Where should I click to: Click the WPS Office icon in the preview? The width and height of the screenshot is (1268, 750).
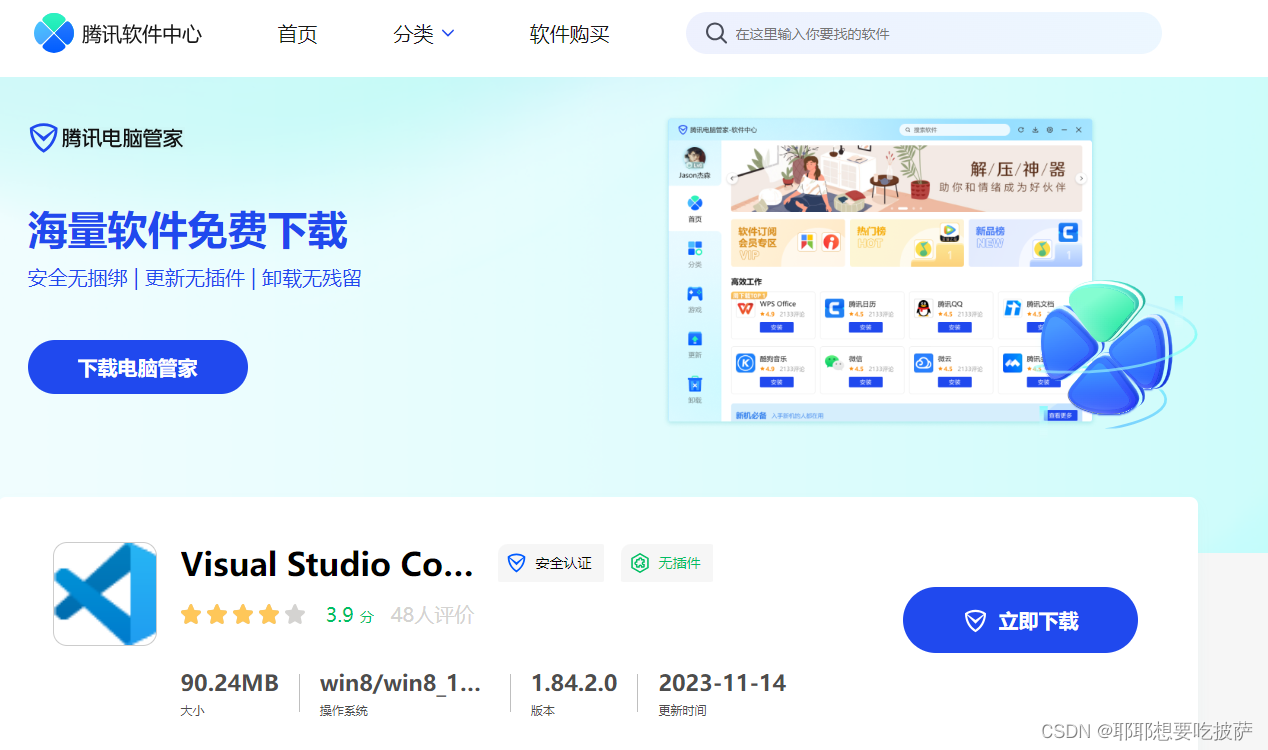[x=745, y=308]
